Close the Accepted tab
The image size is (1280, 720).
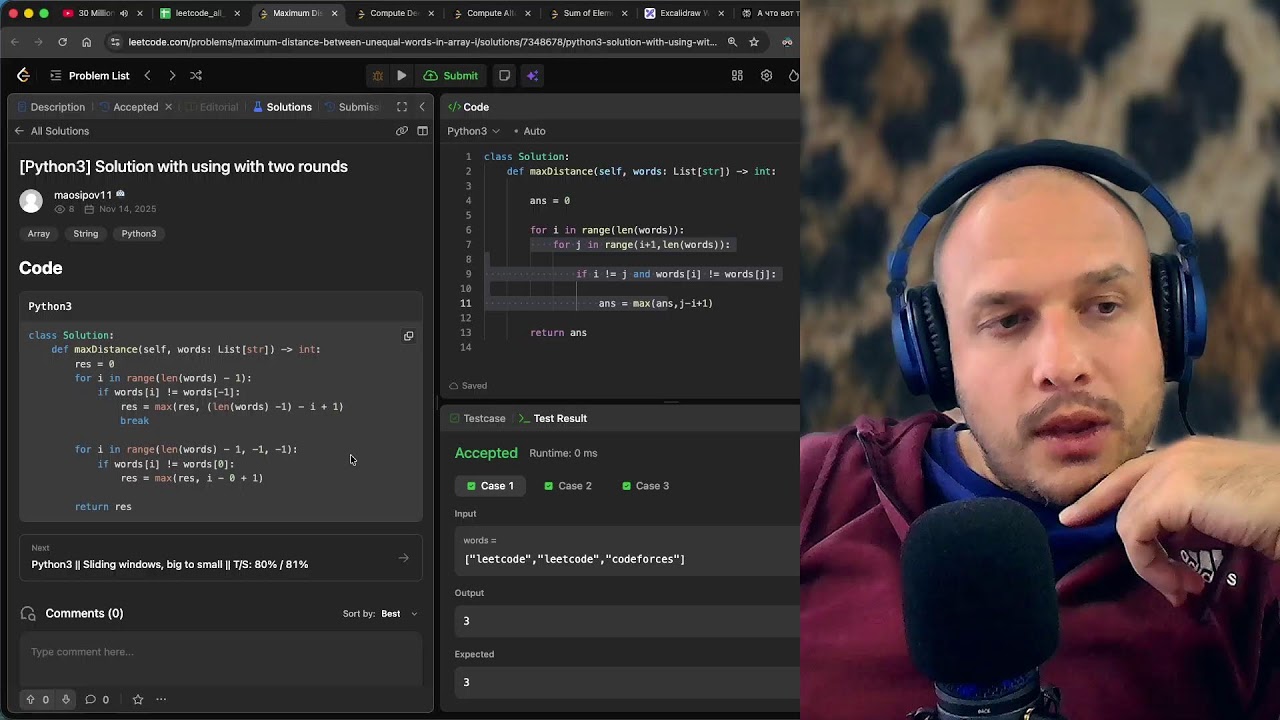[168, 107]
